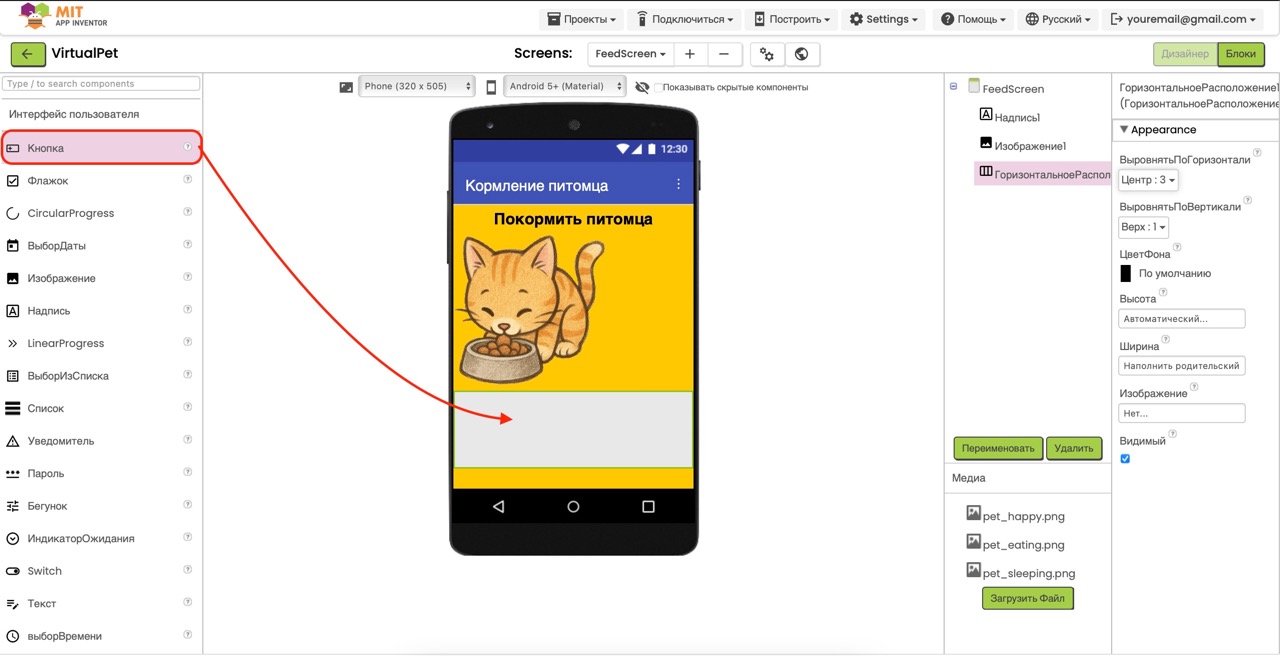Select the CircularProgress component

tap(101, 213)
